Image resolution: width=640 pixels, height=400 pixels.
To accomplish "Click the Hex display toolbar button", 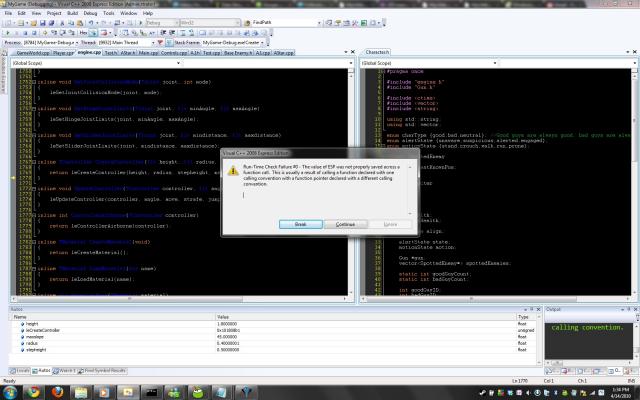I will (x=82, y=32).
